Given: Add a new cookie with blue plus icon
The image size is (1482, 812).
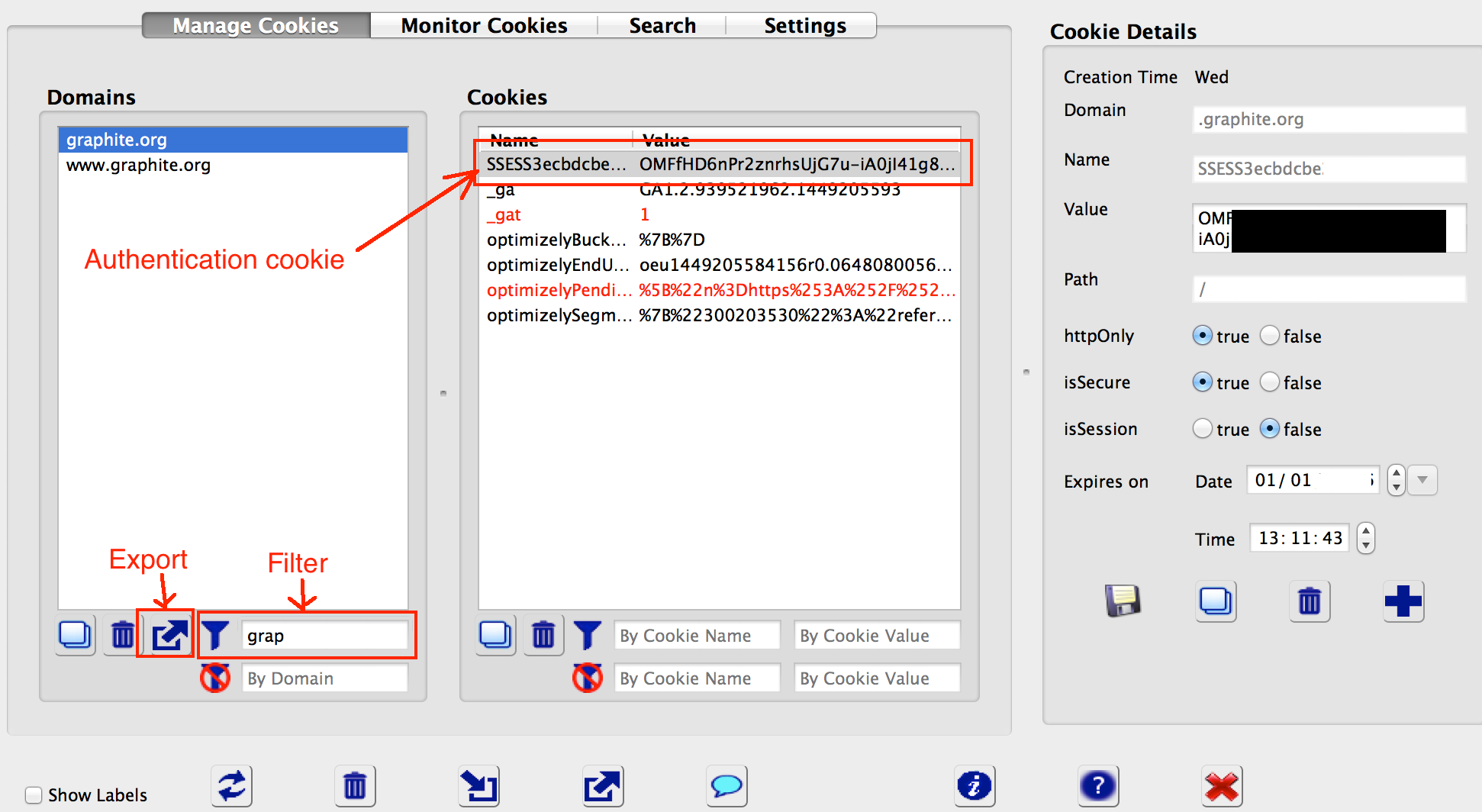Looking at the screenshot, I should [x=1403, y=601].
